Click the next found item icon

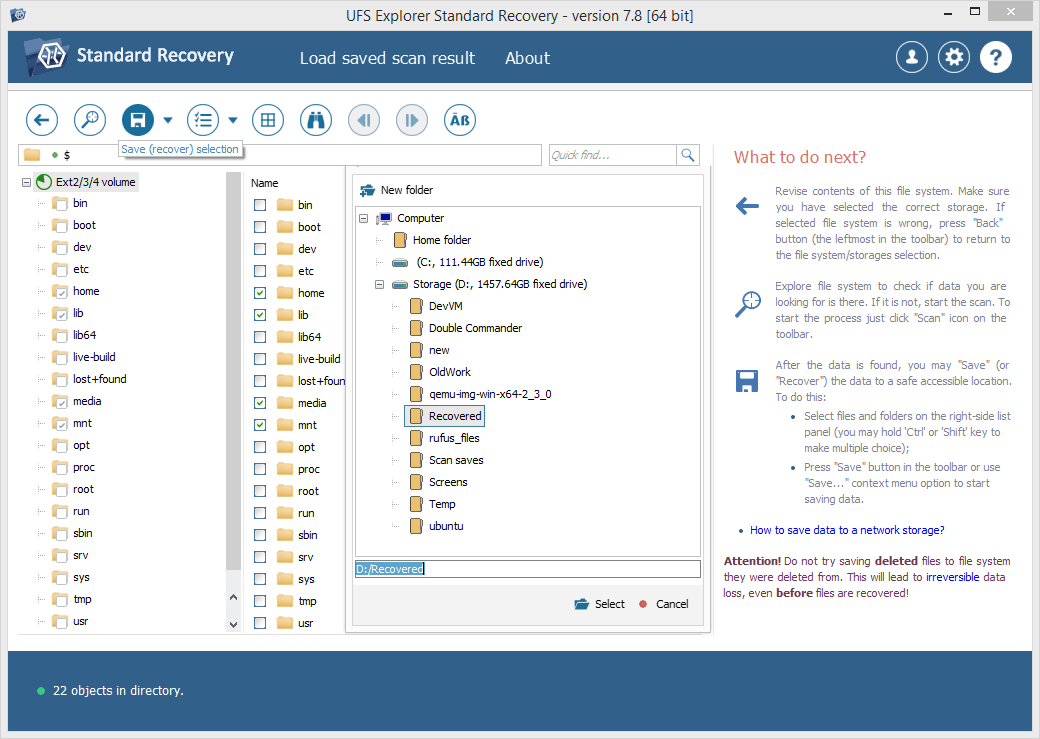point(412,120)
